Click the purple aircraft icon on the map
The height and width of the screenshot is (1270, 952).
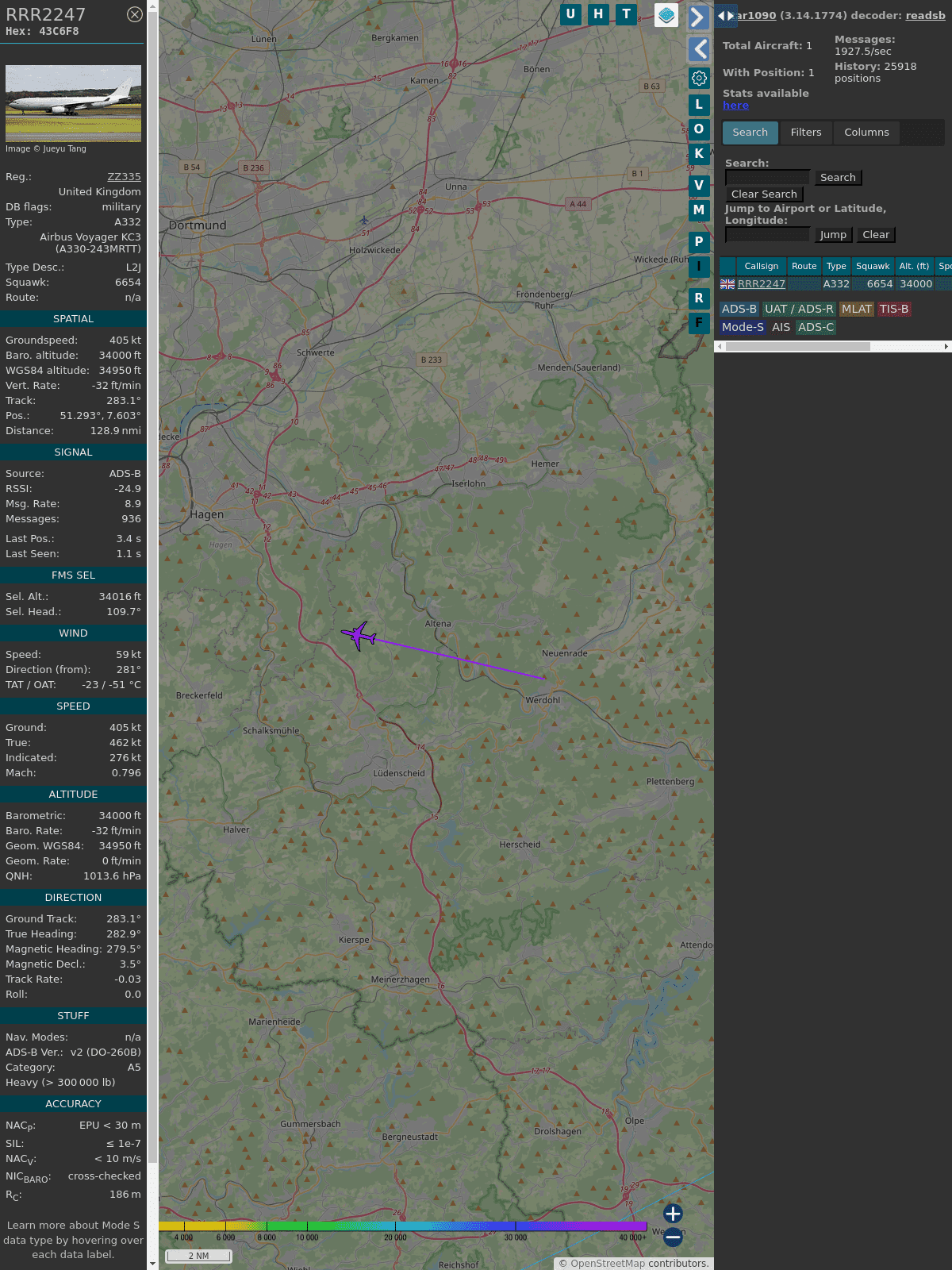pos(359,635)
